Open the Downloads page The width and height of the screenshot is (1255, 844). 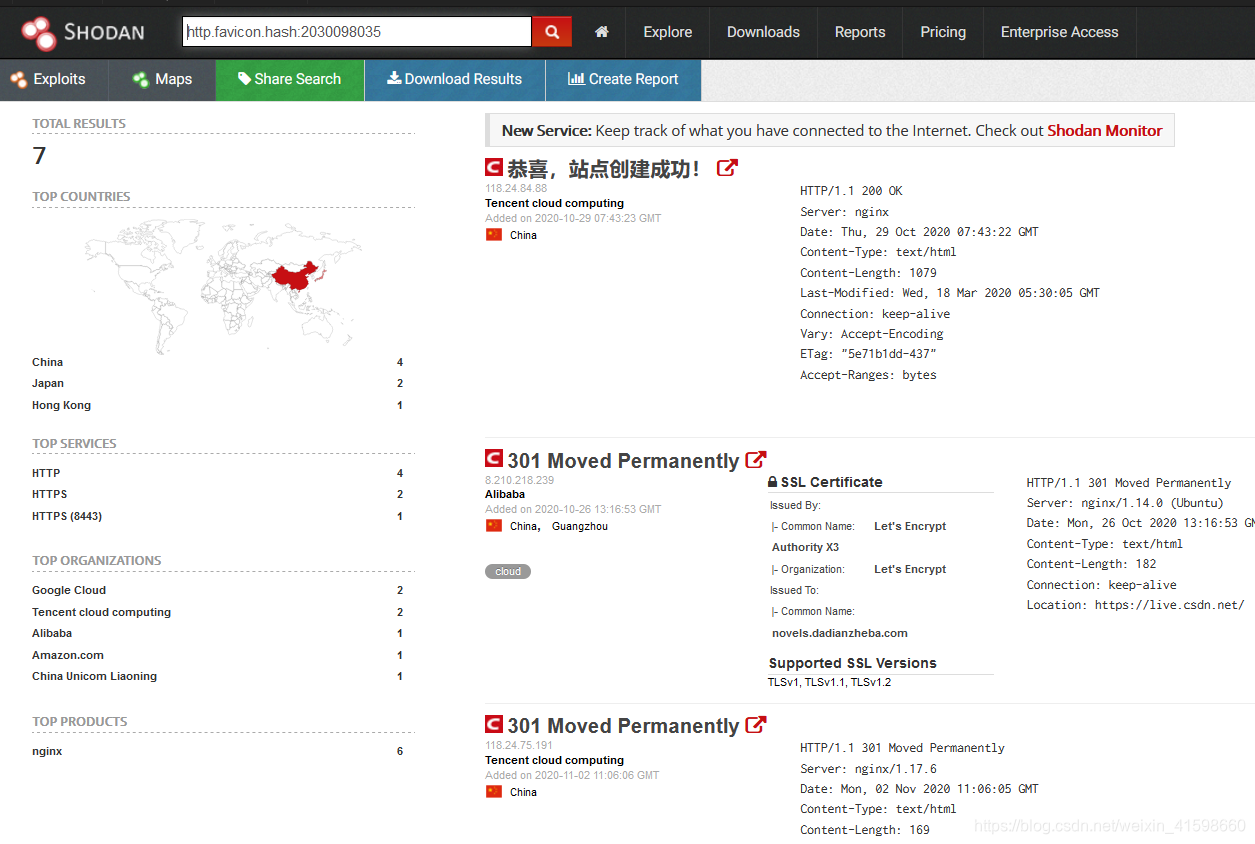(763, 32)
